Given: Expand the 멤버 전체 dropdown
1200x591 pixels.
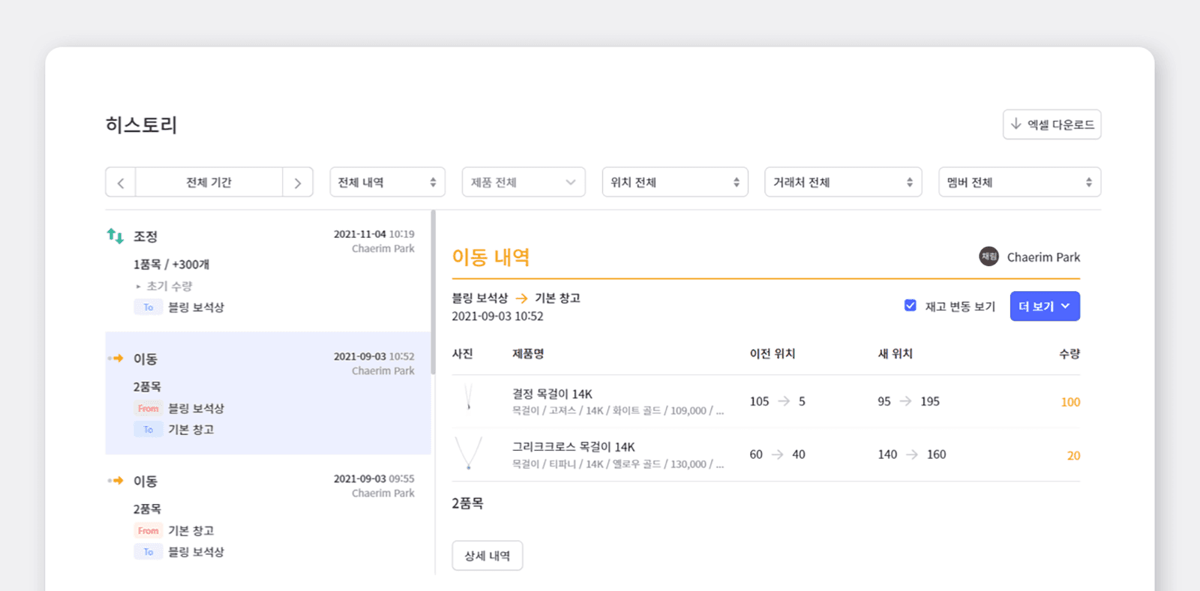Looking at the screenshot, I should tap(1019, 183).
